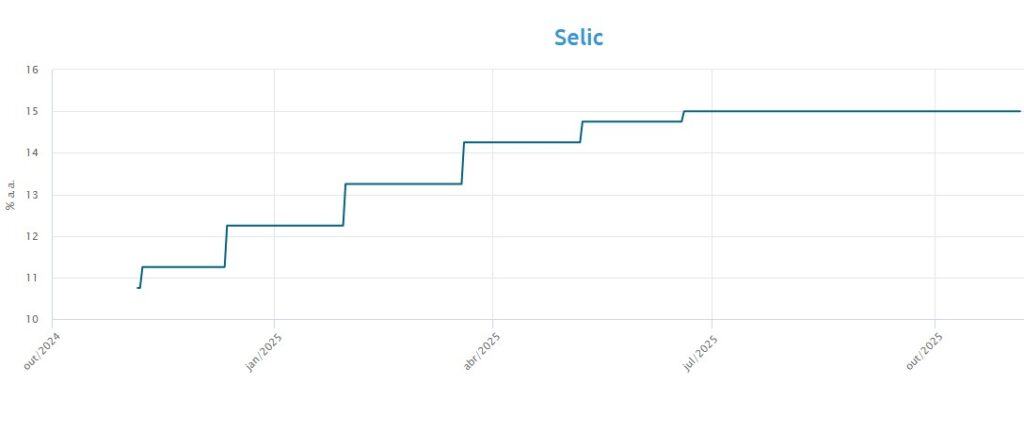Screen dimensions: 1024x431
Task: Click the 11 y-axis tick label
Action: [32, 278]
